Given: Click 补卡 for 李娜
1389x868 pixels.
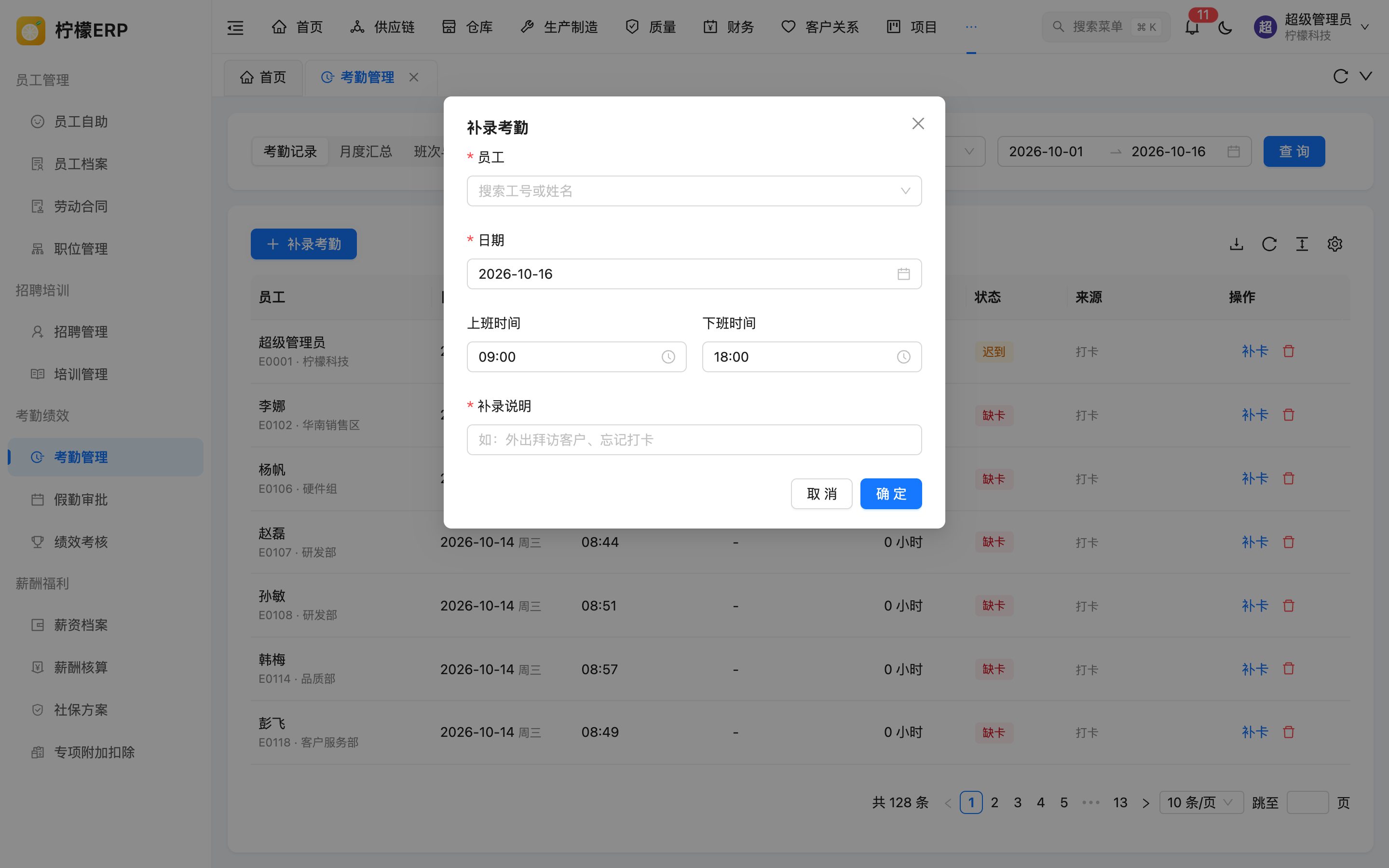Looking at the screenshot, I should 1255,415.
